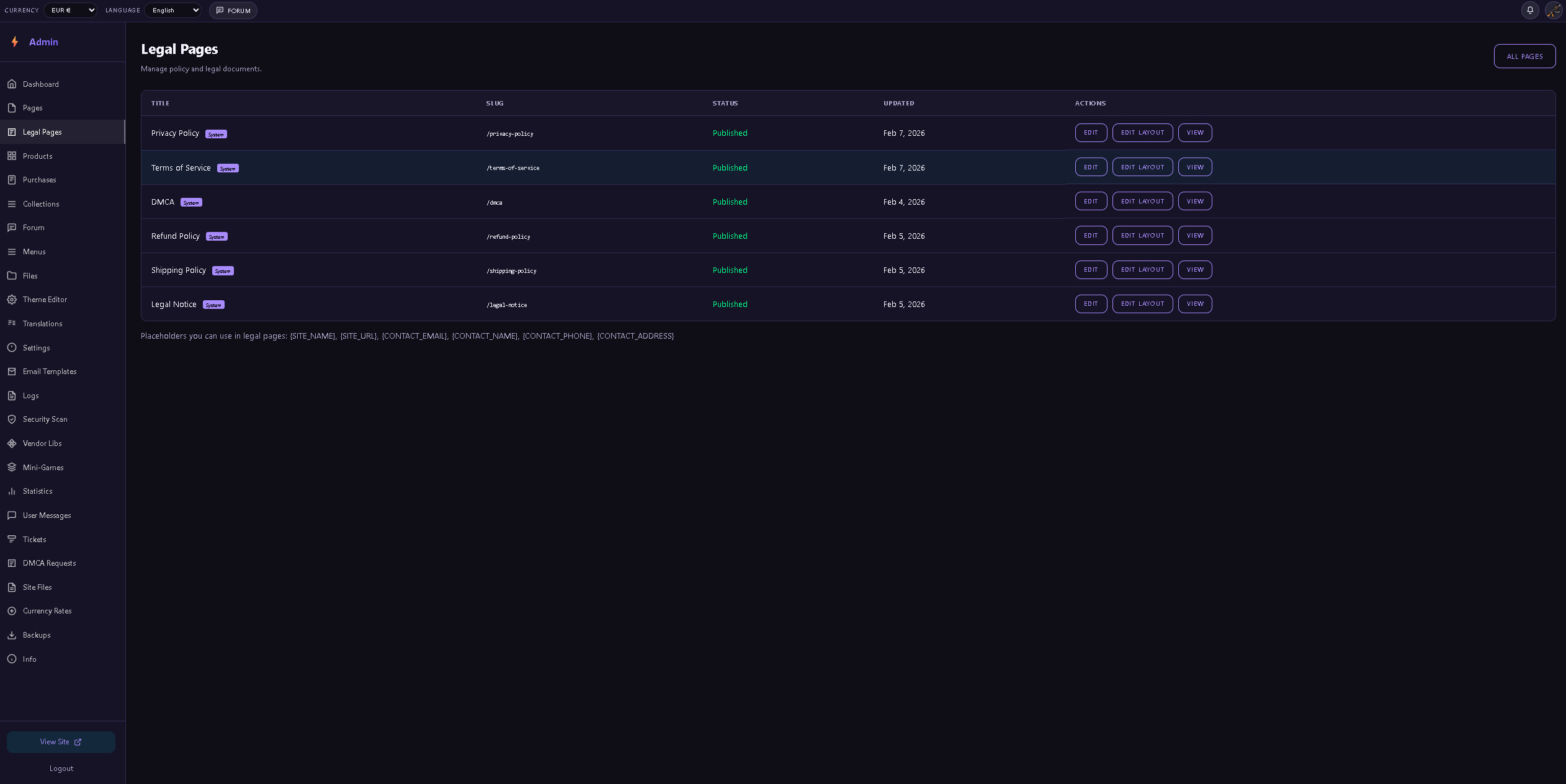Open the Collections menu entry
Image resolution: width=1566 pixels, height=784 pixels.
(x=40, y=203)
